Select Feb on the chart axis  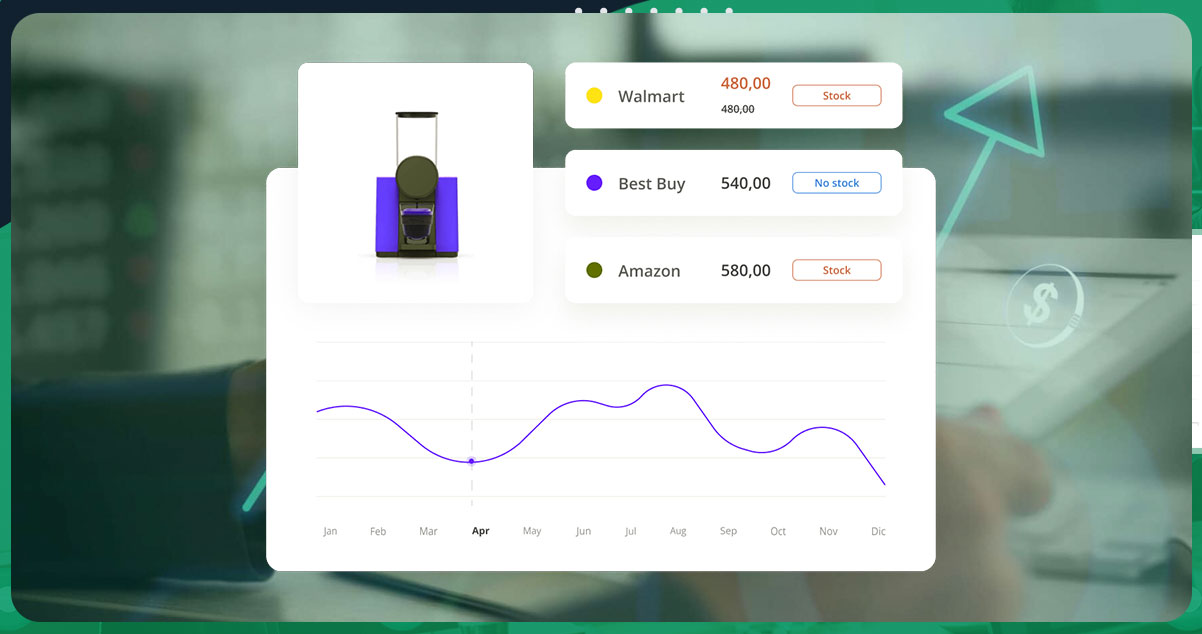[x=378, y=531]
